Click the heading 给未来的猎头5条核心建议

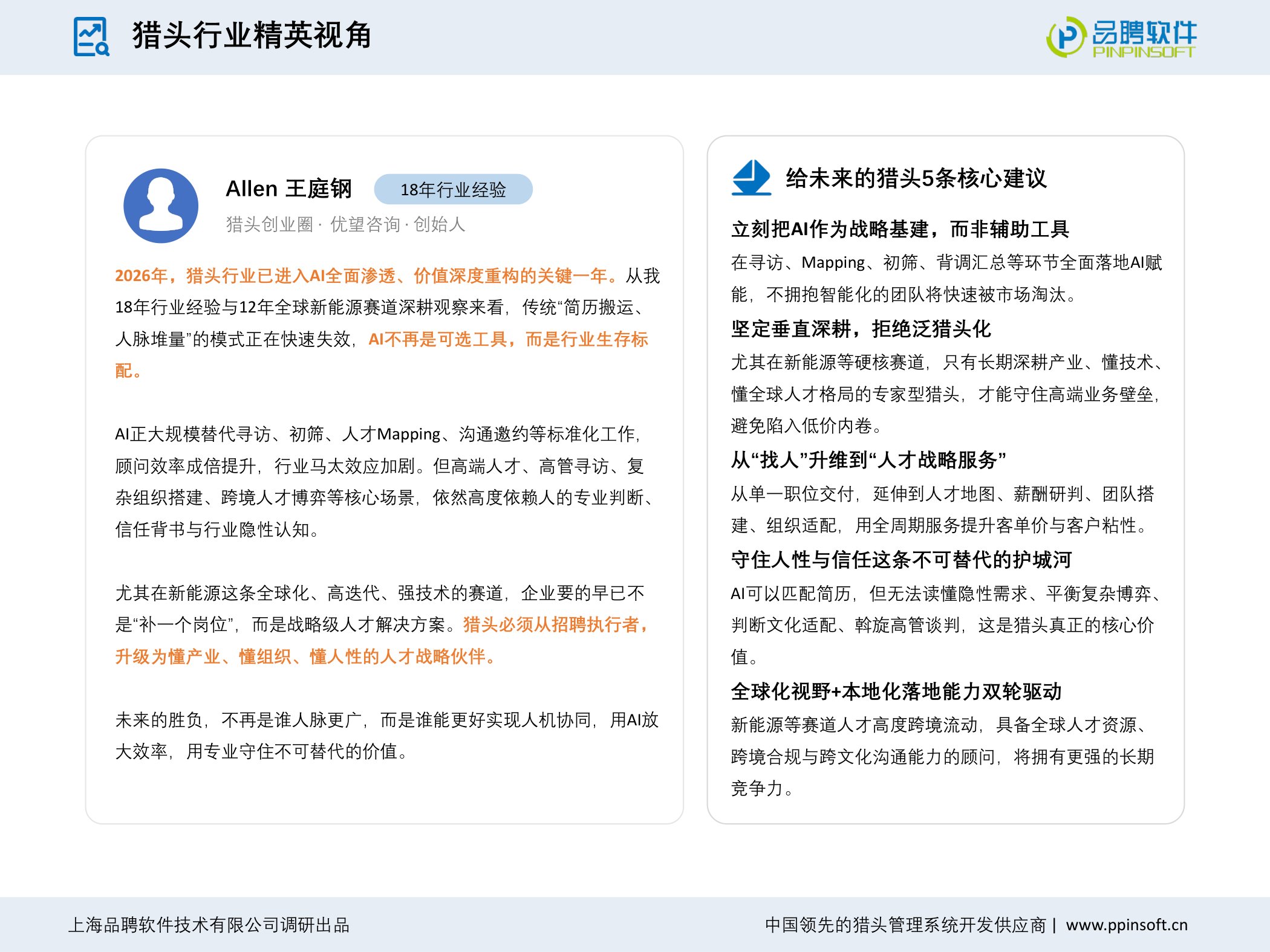click(x=916, y=178)
